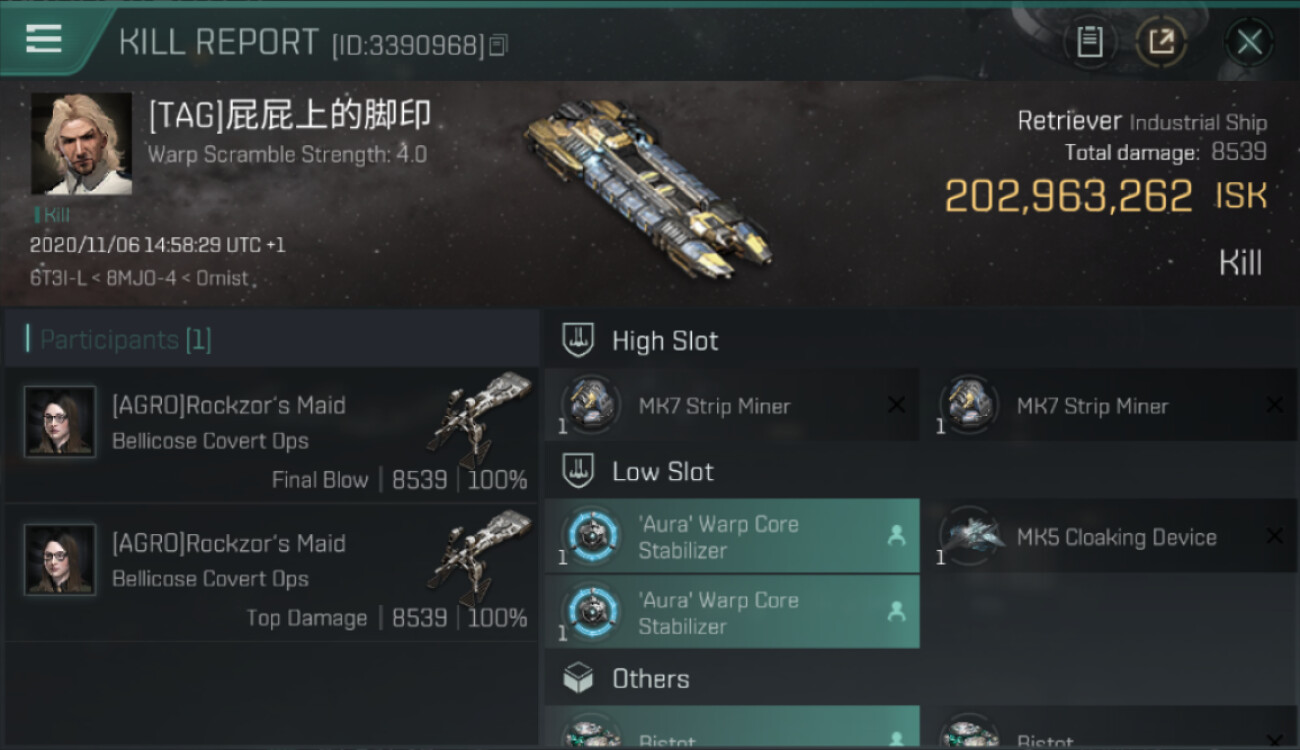
Task: Open the hamburger menu icon
Action: 44,39
